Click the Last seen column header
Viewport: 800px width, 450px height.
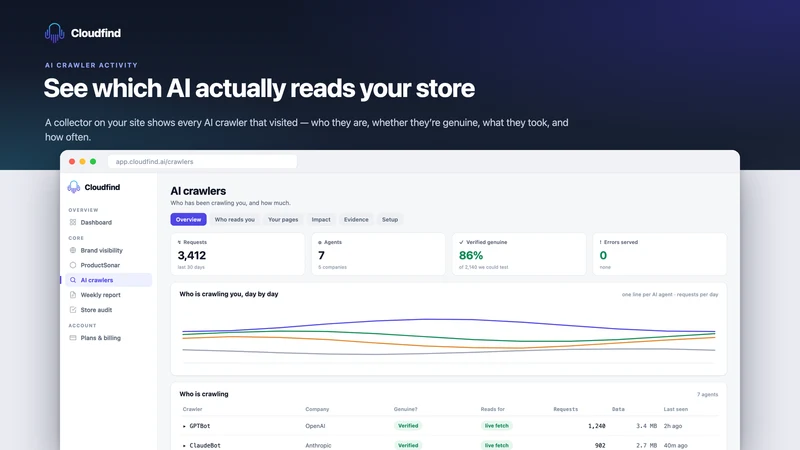(676, 409)
